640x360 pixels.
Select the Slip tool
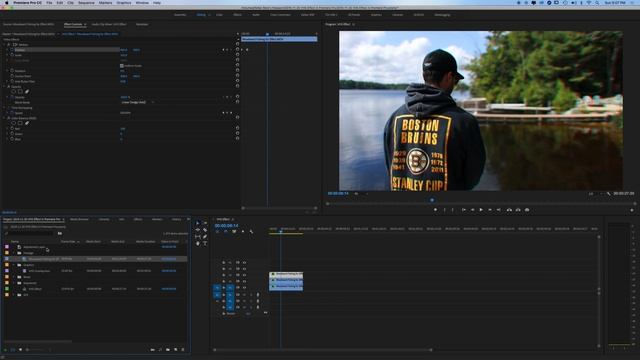coord(198,237)
